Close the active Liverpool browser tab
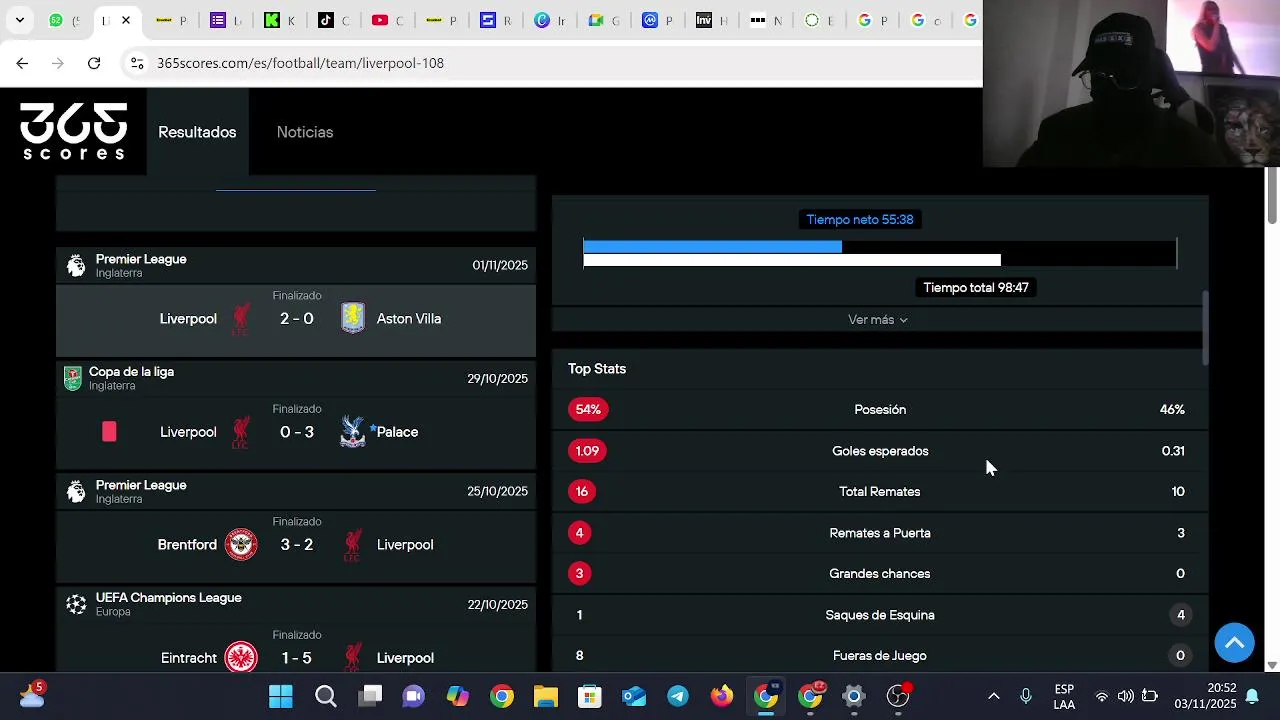1280x720 pixels. (126, 20)
